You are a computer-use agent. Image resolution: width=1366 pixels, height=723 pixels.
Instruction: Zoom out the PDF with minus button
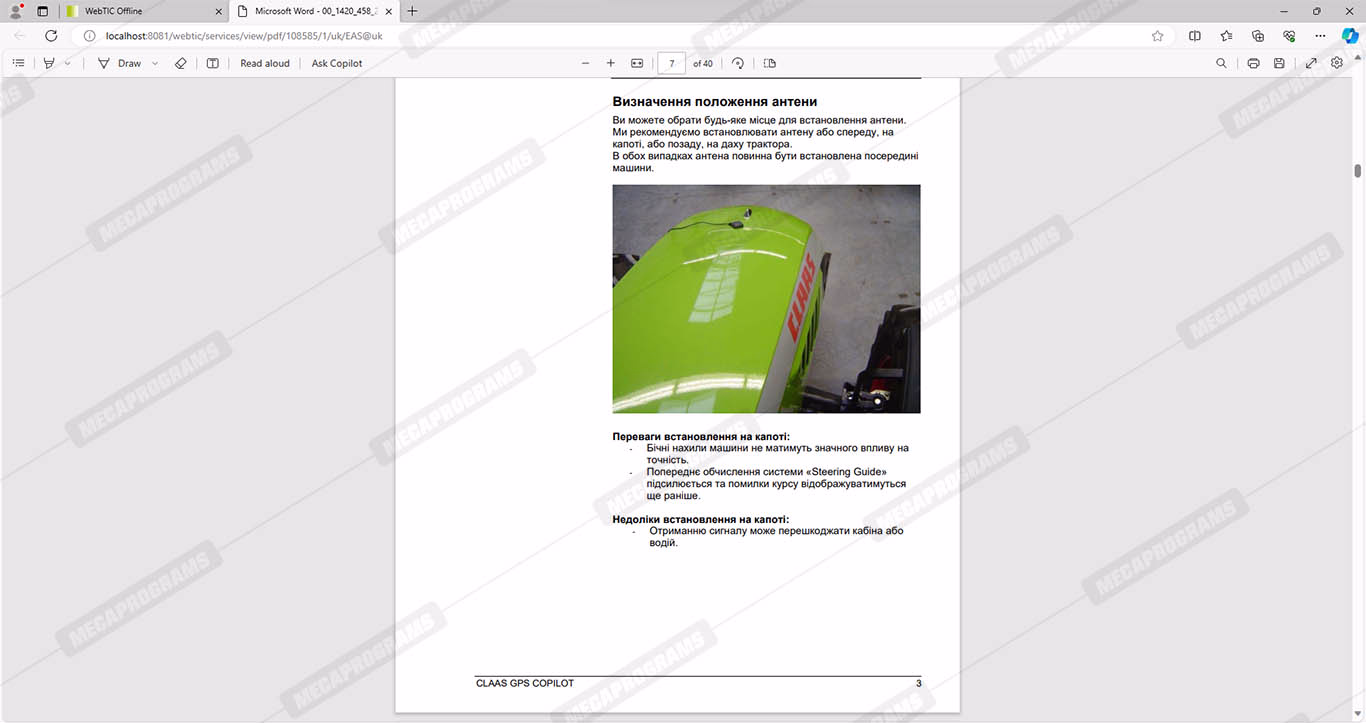click(x=586, y=63)
